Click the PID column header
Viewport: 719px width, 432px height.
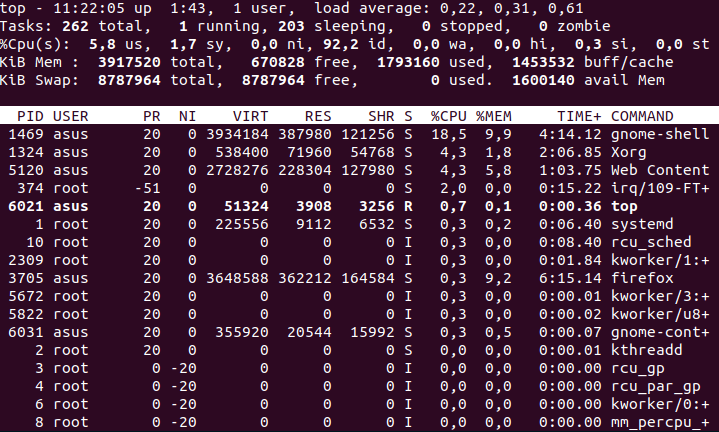pos(30,116)
